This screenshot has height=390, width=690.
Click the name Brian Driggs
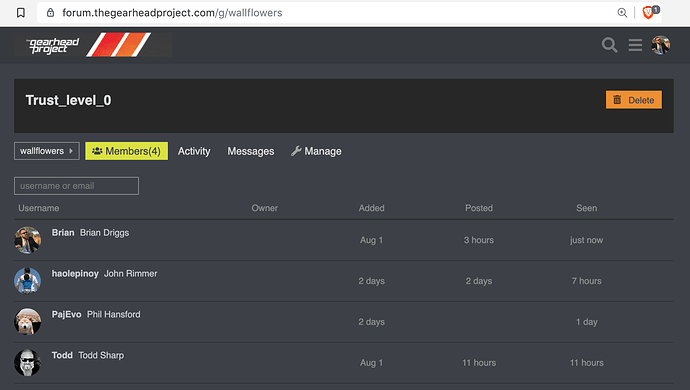[x=104, y=233]
